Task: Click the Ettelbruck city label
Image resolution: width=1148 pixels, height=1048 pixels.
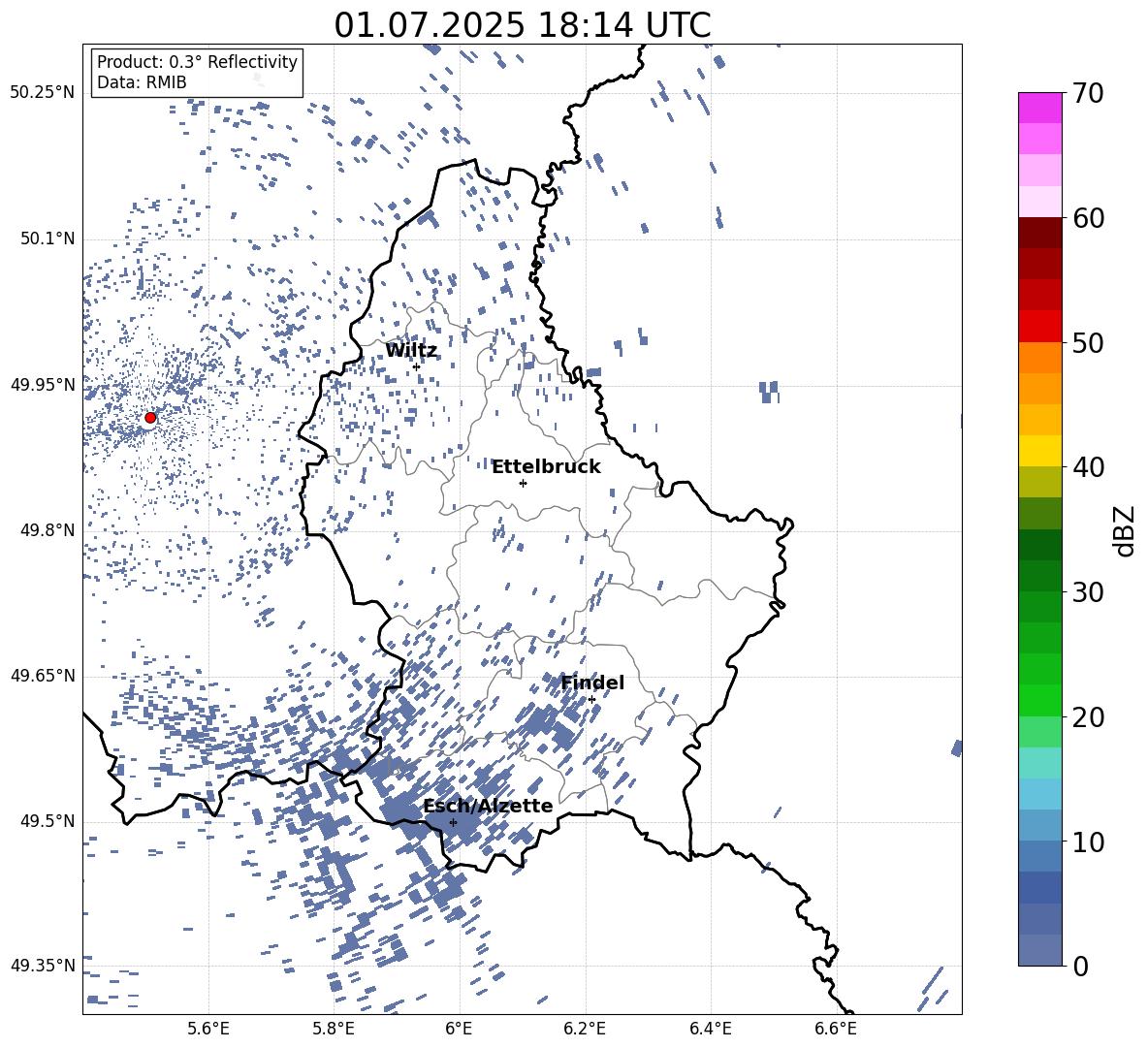Action: tap(546, 467)
